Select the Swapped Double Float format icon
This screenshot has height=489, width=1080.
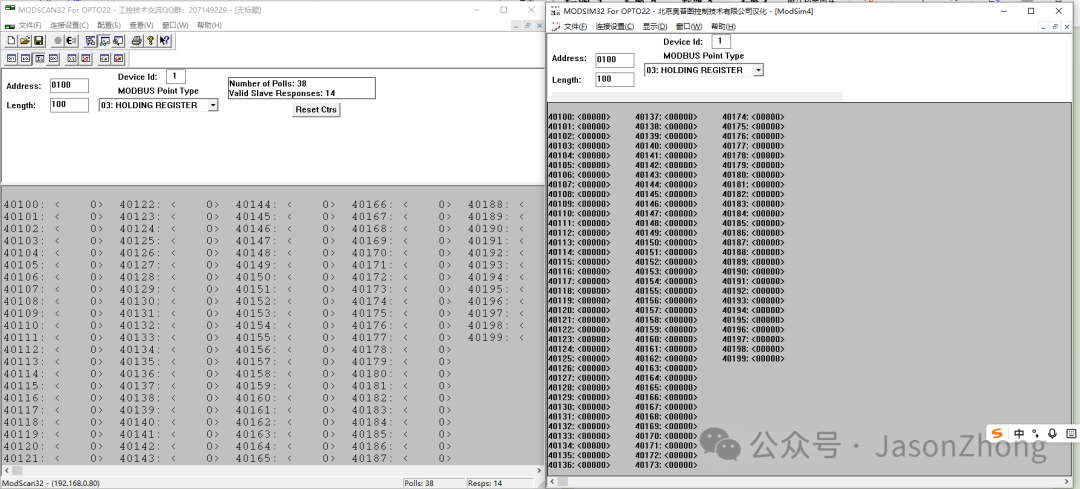[x=118, y=59]
